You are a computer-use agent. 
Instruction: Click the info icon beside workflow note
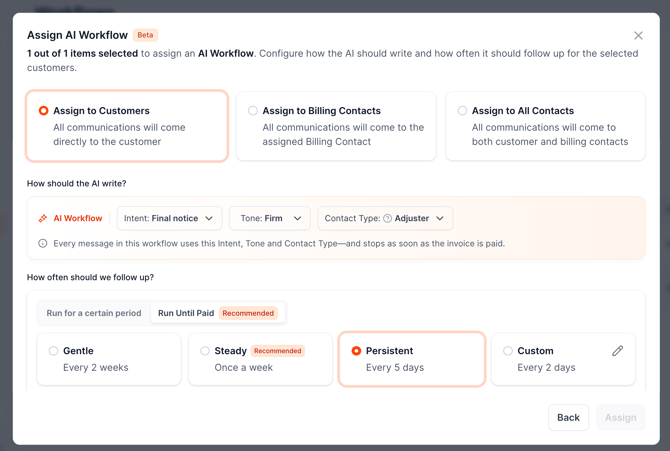point(43,244)
